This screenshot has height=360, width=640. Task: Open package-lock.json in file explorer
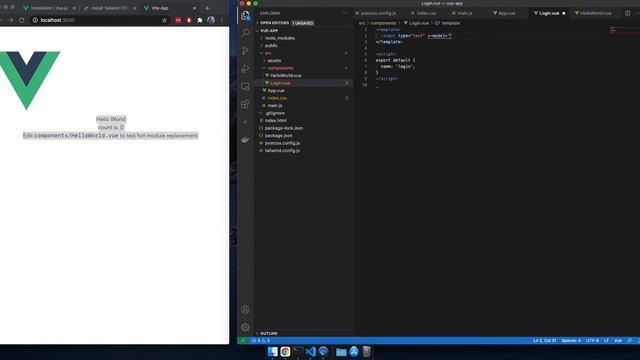[284, 128]
